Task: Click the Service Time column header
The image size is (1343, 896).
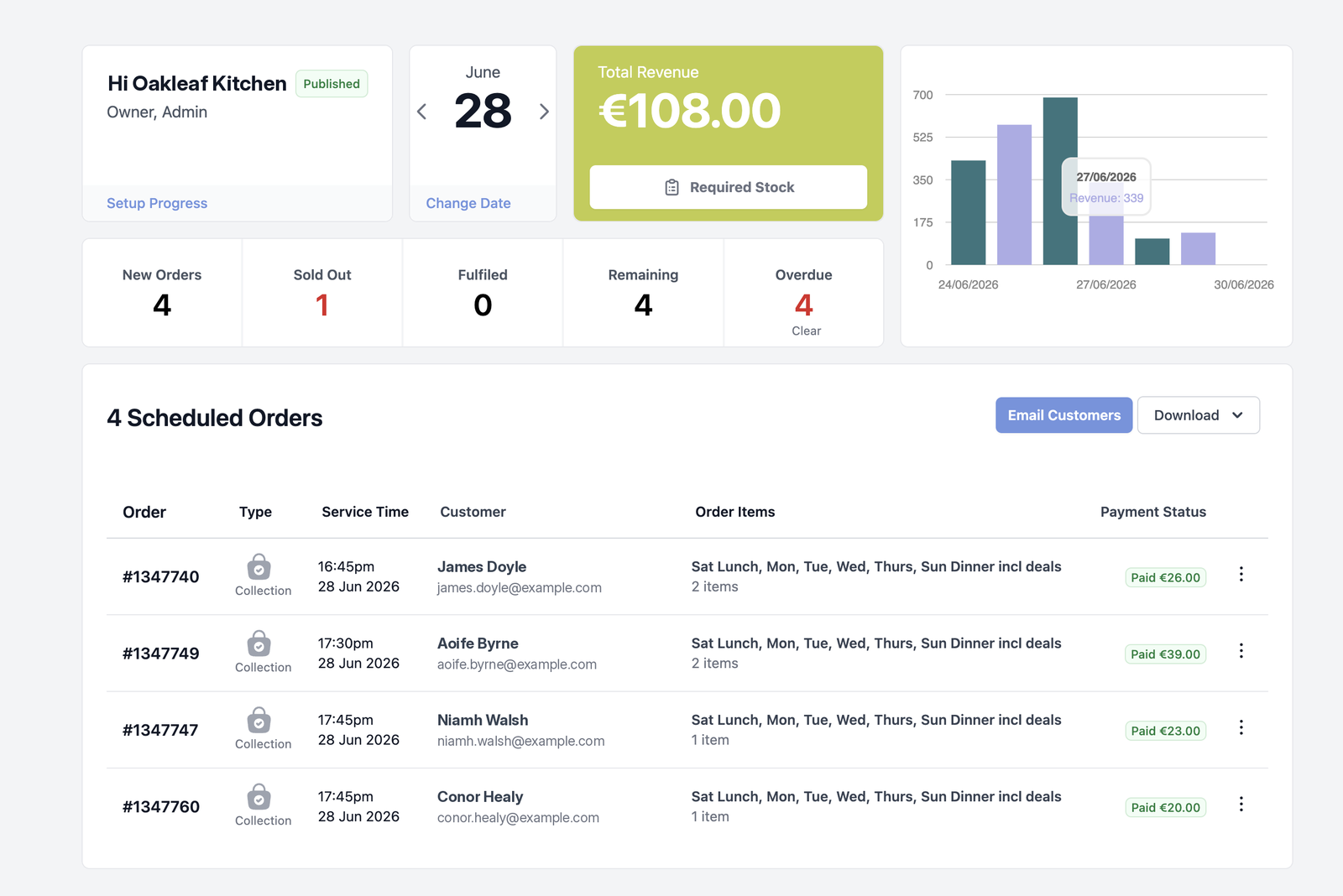Action: (x=365, y=512)
